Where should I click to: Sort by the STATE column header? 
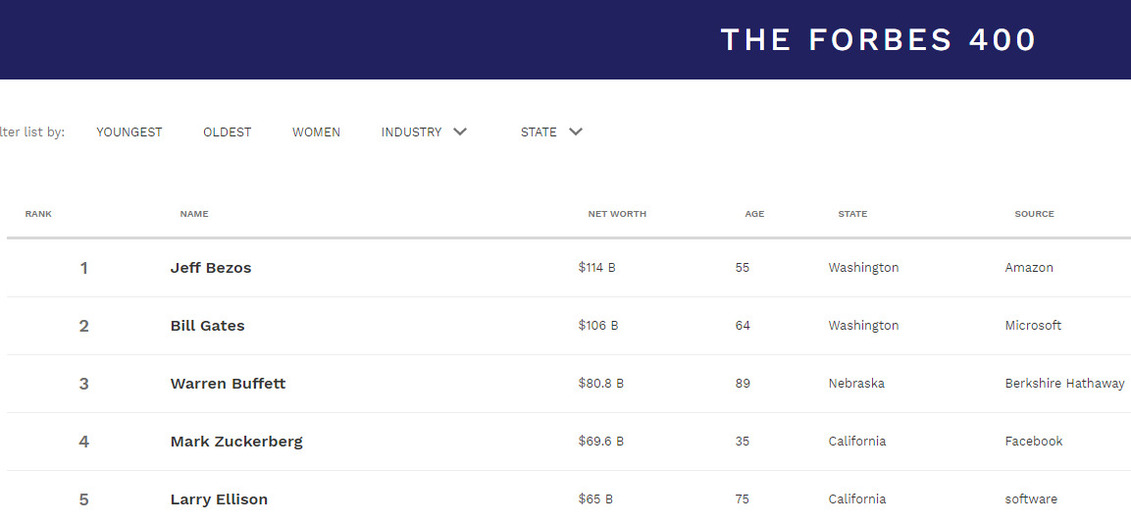(x=853, y=214)
